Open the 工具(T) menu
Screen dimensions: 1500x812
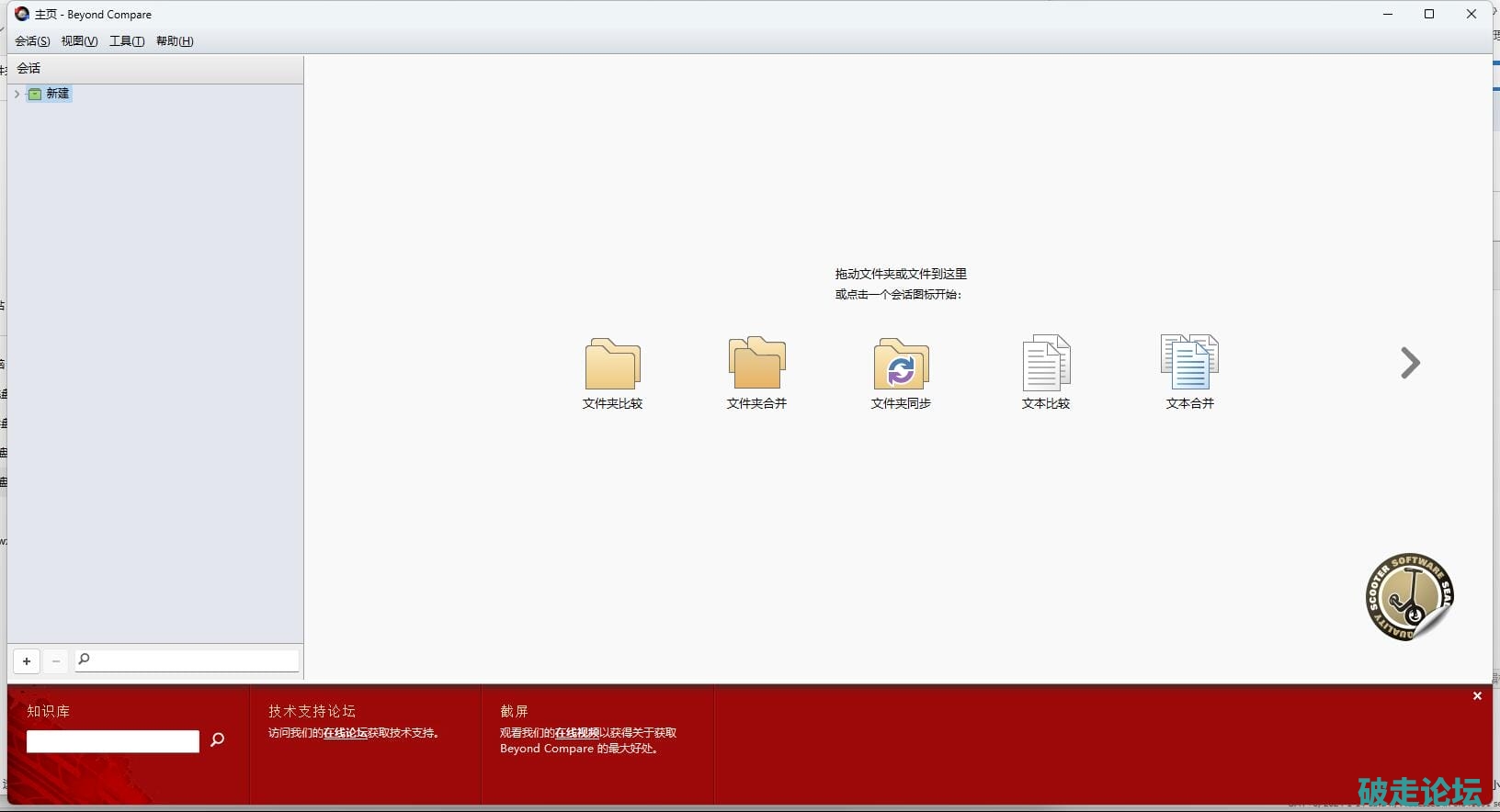127,41
